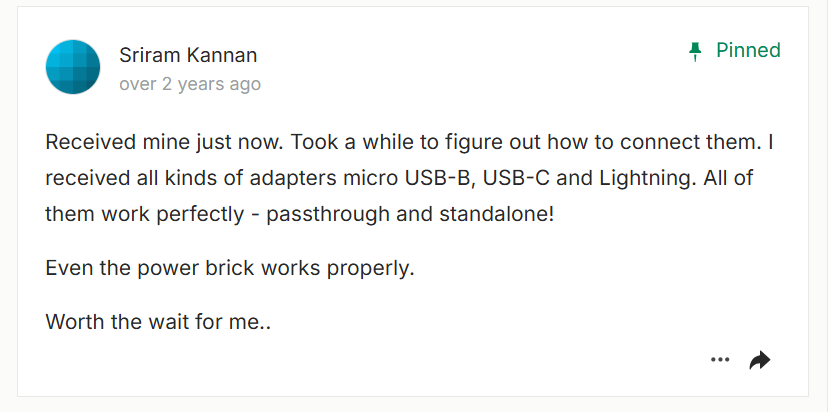Click the "over 2 years ago" timestamp
Image resolution: width=829 pixels, height=412 pixels.
pos(190,84)
